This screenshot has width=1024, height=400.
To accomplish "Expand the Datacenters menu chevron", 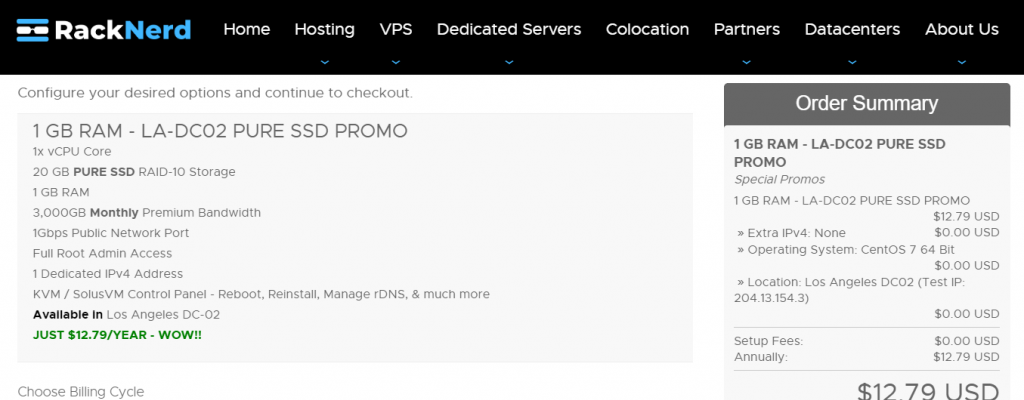I will pyautogui.click(x=852, y=62).
